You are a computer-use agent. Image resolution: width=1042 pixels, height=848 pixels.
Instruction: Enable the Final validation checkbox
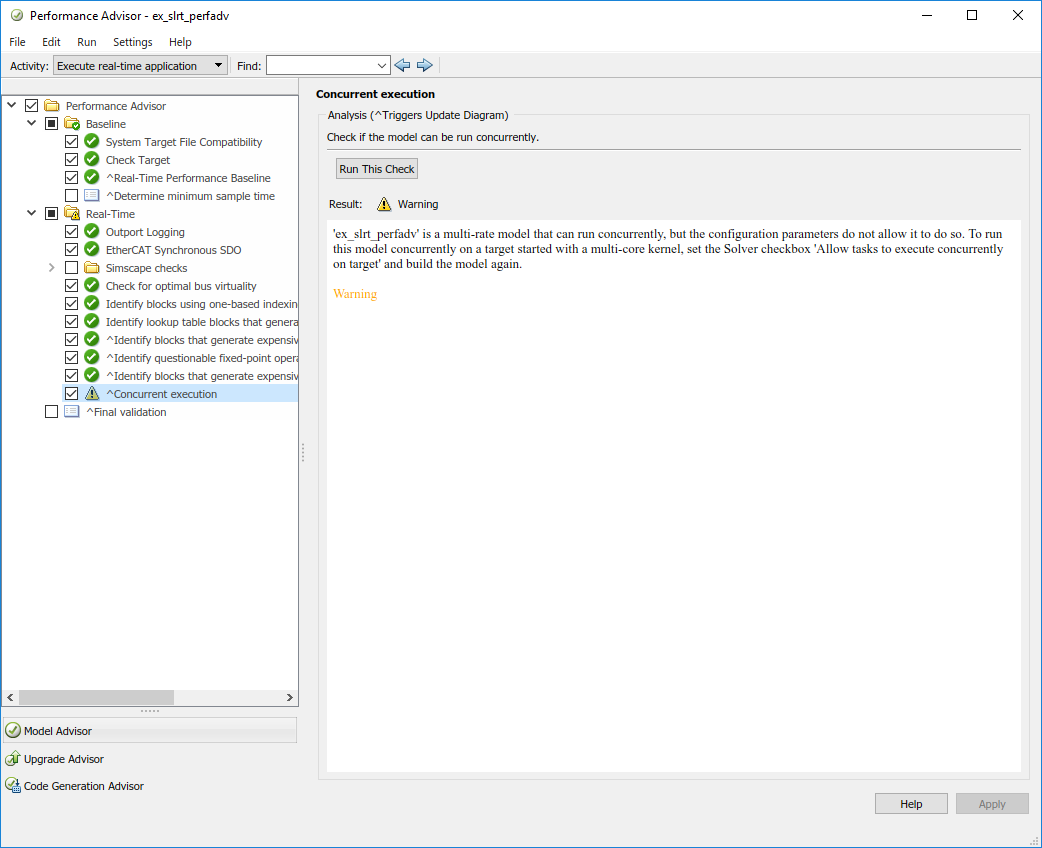click(x=51, y=411)
